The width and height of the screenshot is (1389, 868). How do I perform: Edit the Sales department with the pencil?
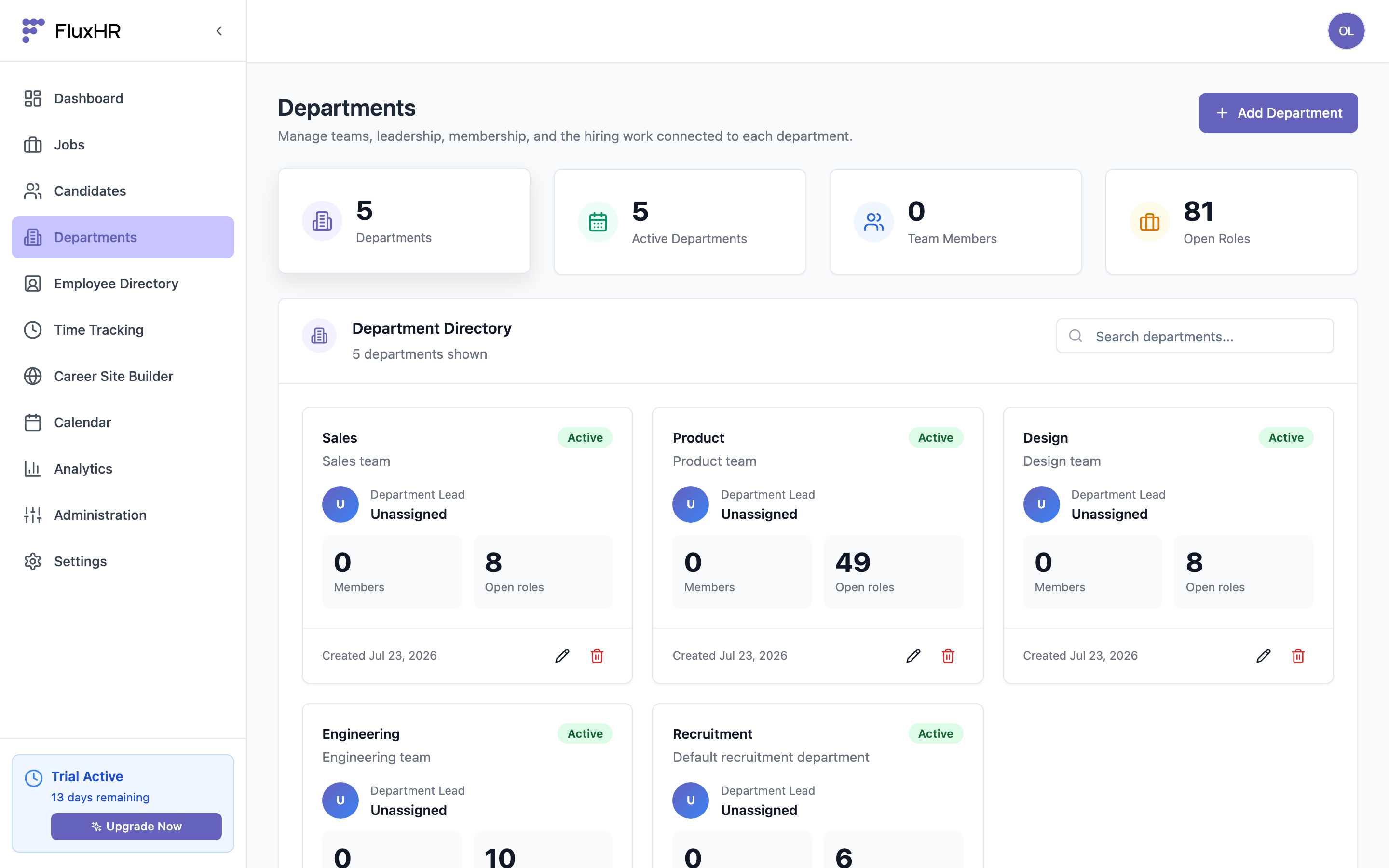click(x=562, y=656)
